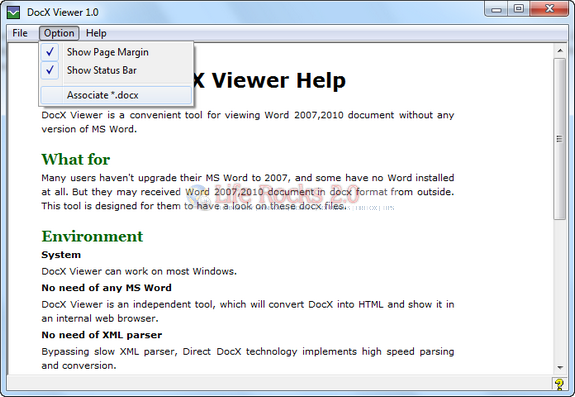Open the Help menu

coord(96,33)
